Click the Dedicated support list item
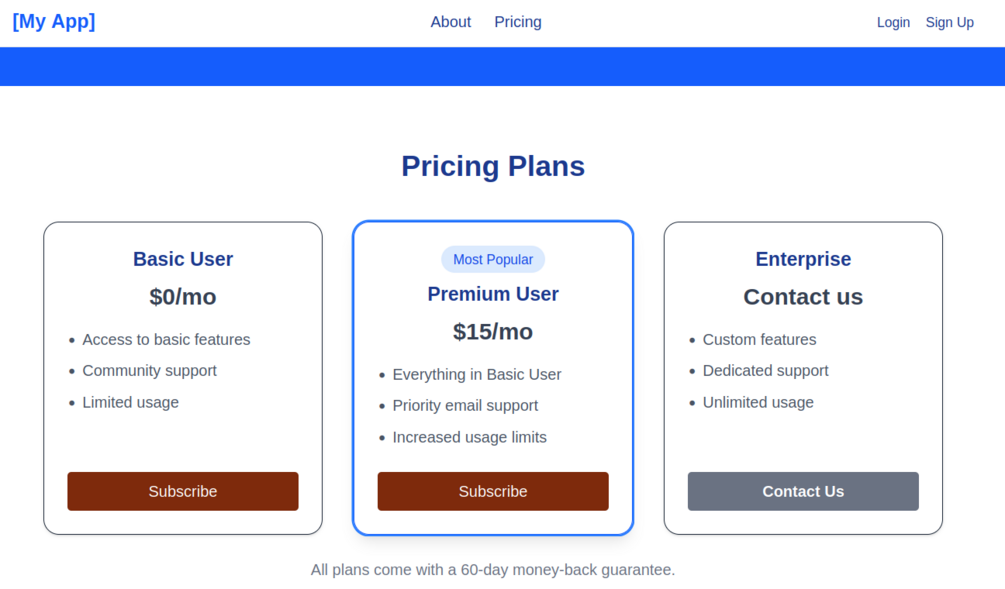Viewport: 1005px width, 589px height. (x=765, y=370)
